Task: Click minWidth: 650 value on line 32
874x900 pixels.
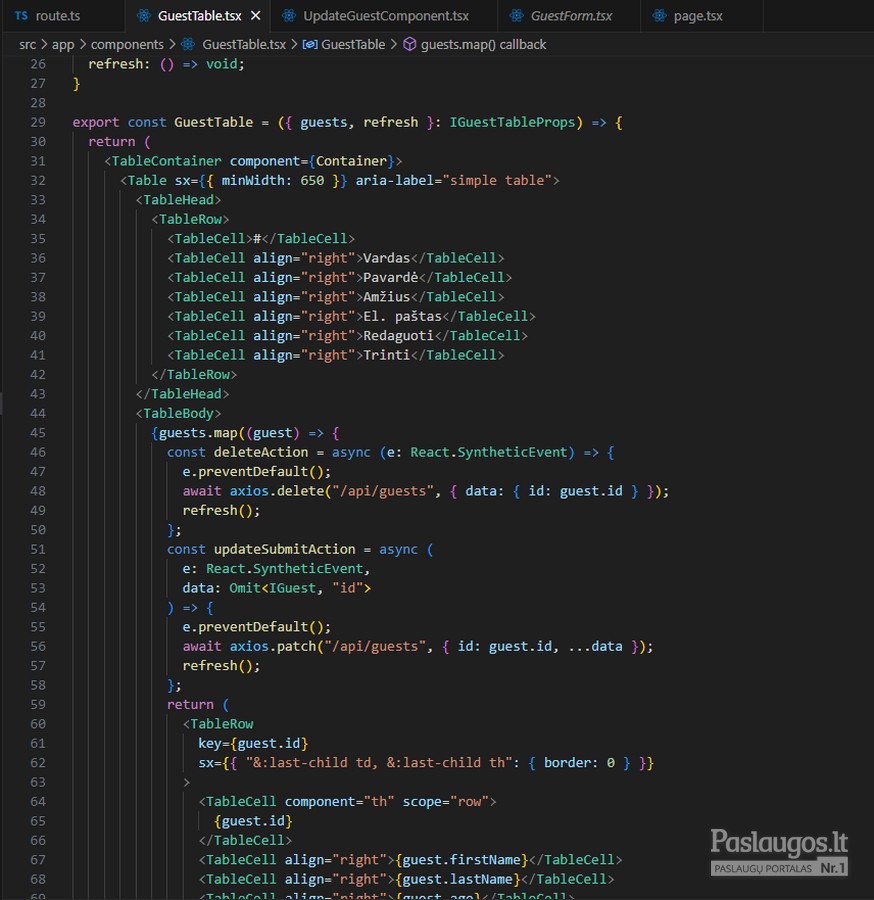Action: click(x=273, y=180)
